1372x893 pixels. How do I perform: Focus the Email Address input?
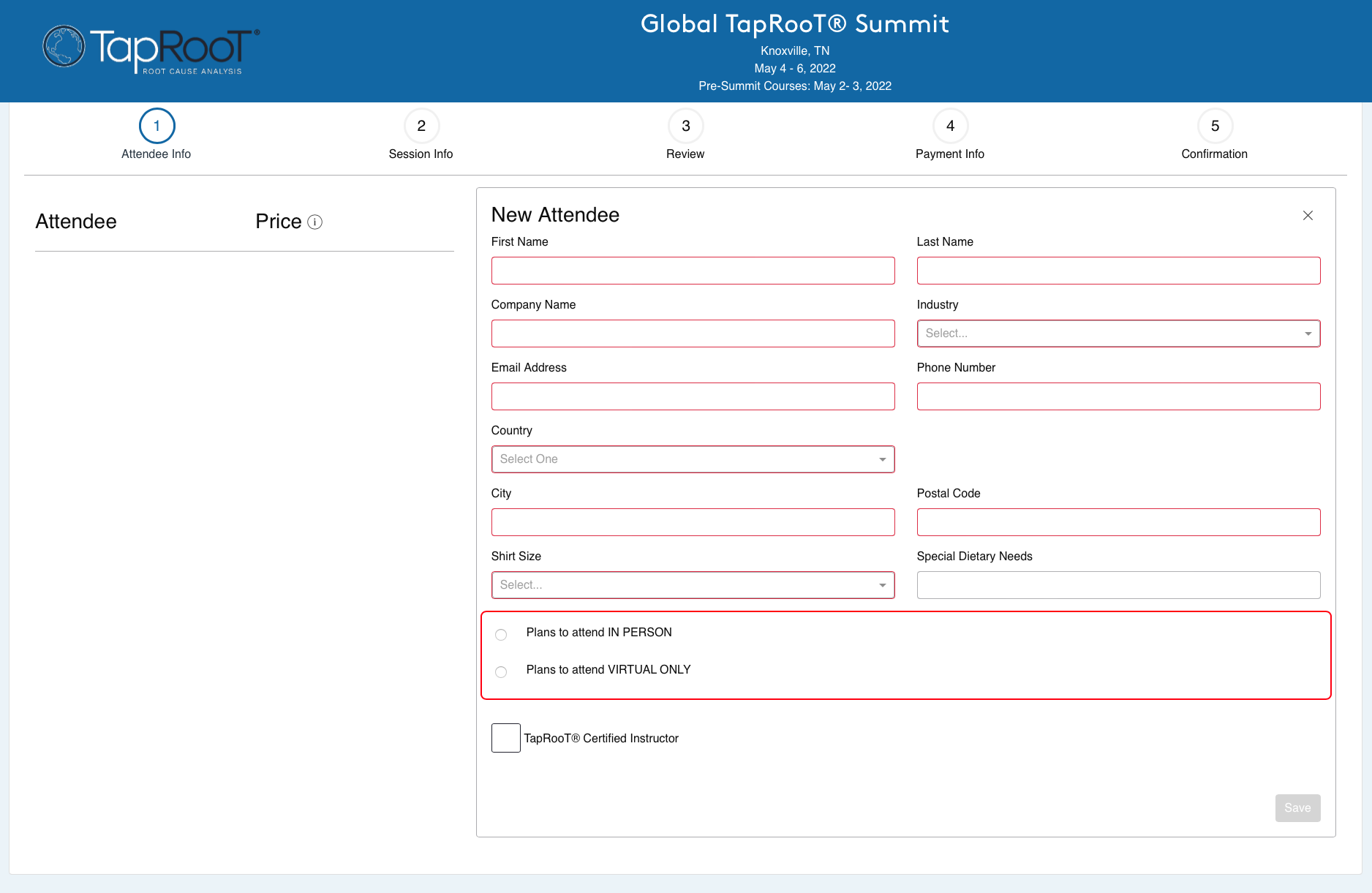(693, 396)
